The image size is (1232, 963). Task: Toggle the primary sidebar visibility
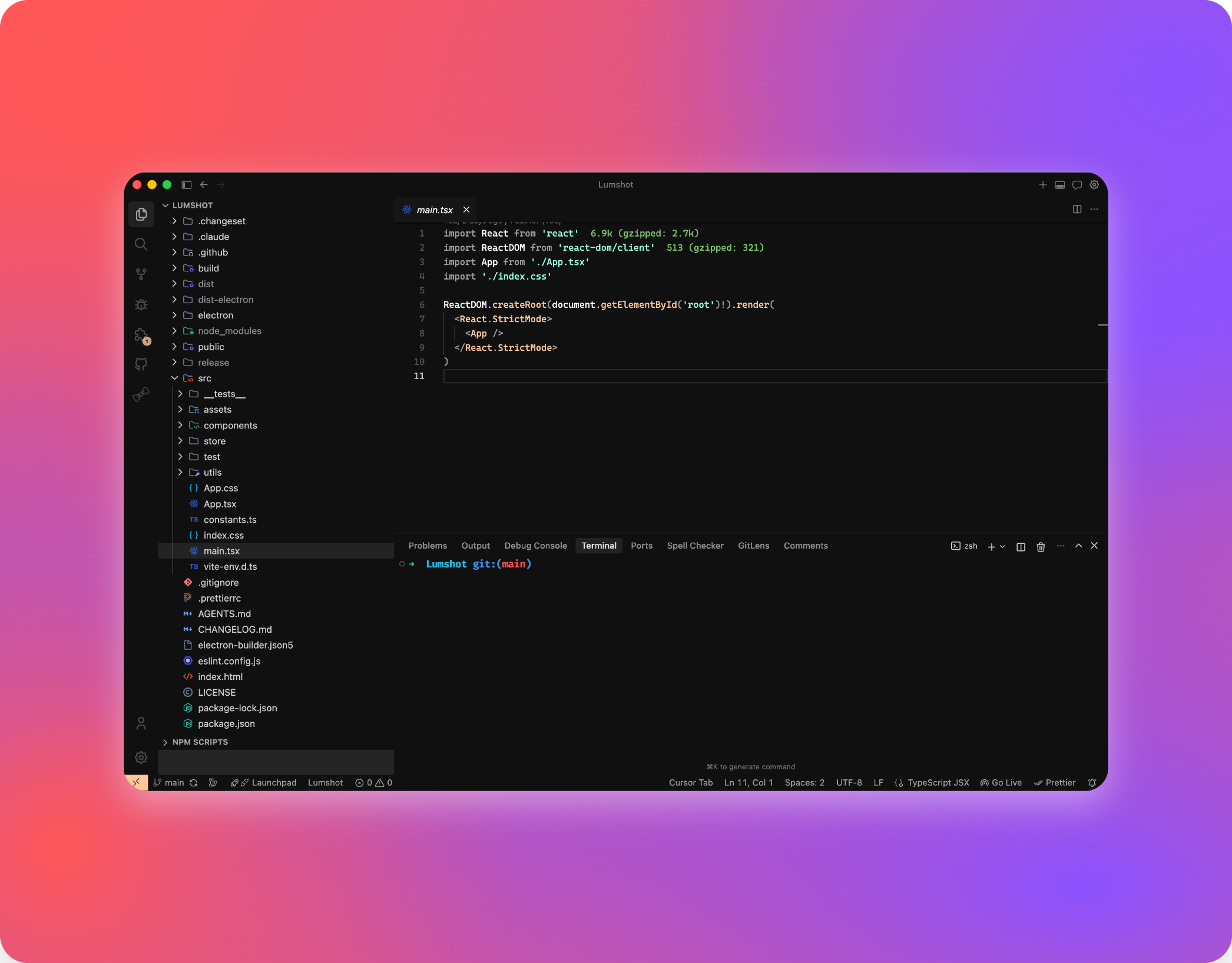pos(187,185)
